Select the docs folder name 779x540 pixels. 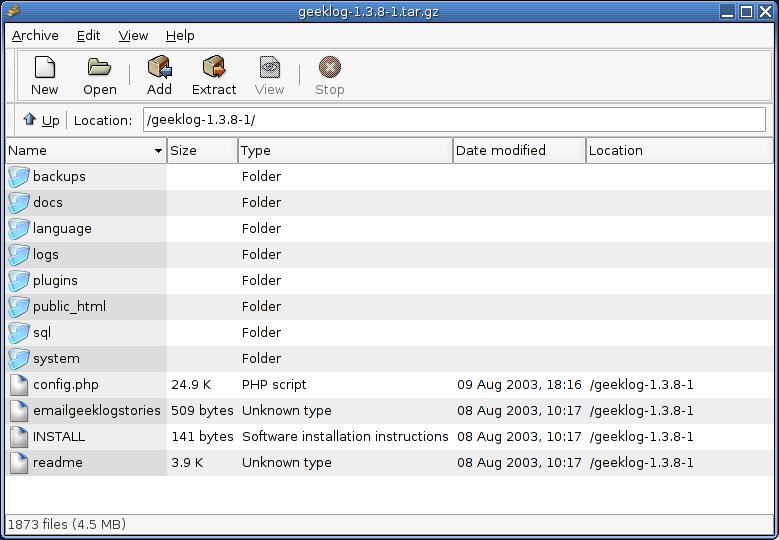pos(48,203)
